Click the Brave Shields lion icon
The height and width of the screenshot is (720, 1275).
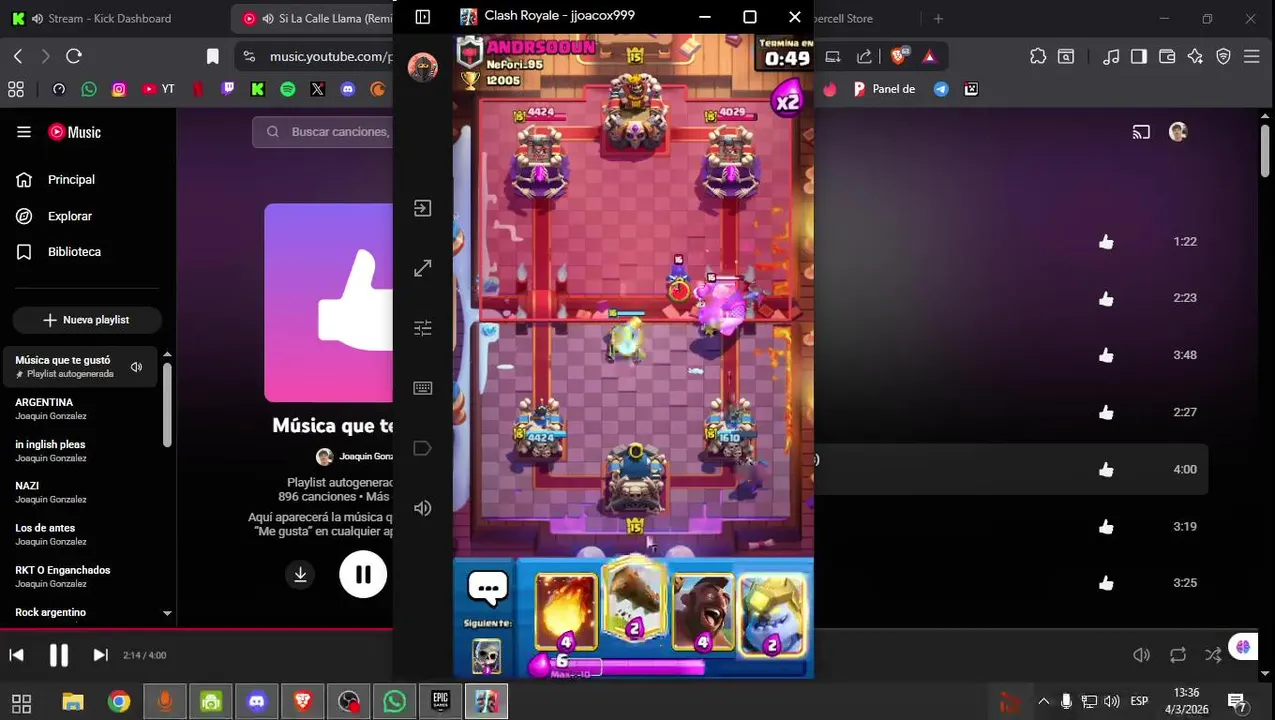[898, 57]
